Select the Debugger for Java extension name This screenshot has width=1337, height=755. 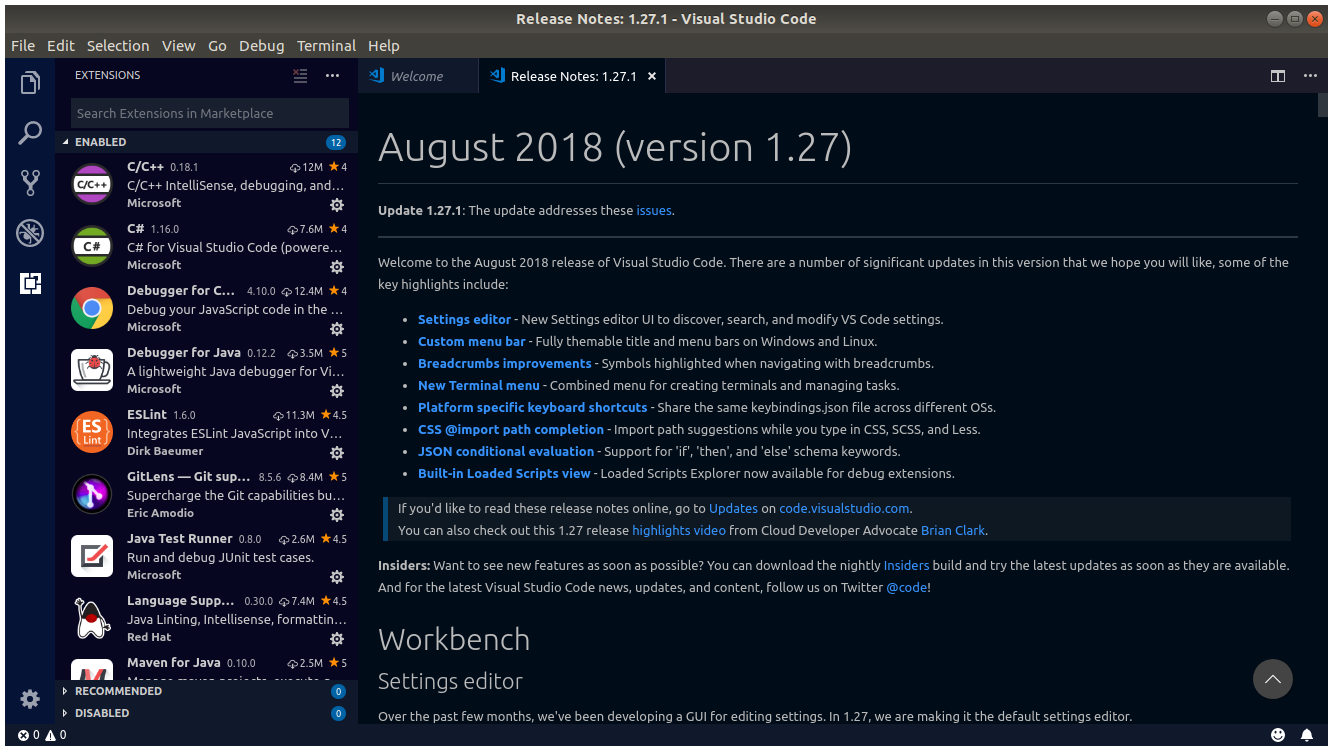[184, 353]
